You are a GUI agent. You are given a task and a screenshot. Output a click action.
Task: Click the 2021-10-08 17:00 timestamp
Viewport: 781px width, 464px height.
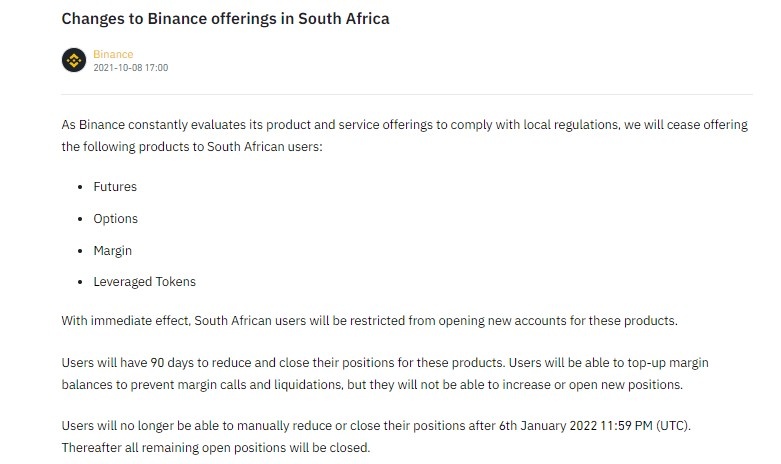pyautogui.click(x=130, y=67)
